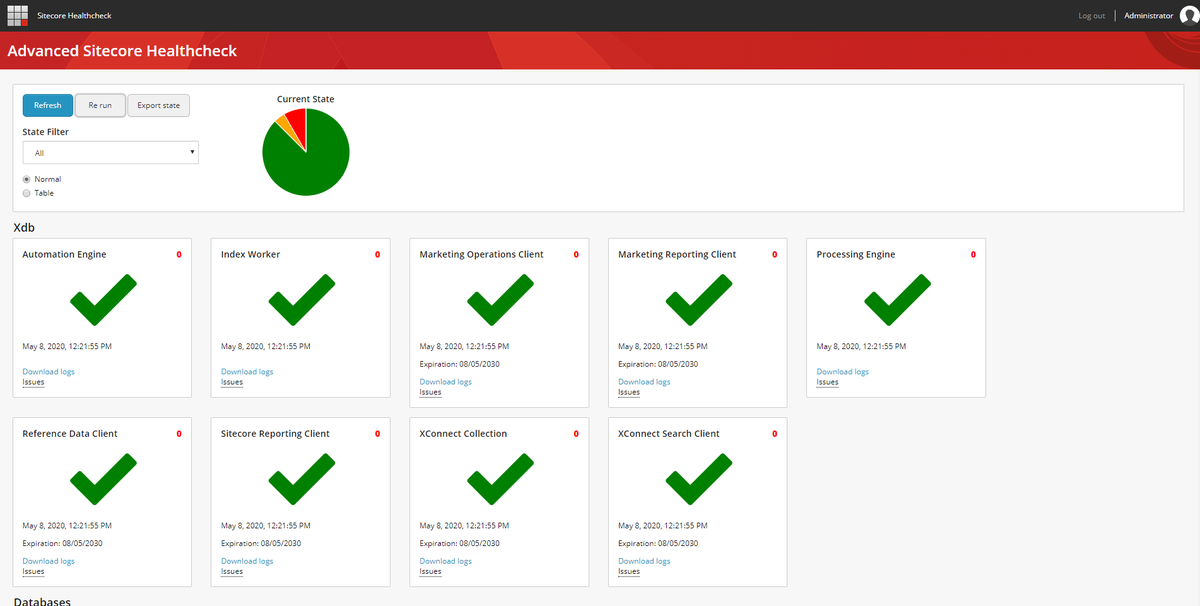Image resolution: width=1200 pixels, height=606 pixels.
Task: Click Reference Data Client red error count
Action: (x=179, y=434)
